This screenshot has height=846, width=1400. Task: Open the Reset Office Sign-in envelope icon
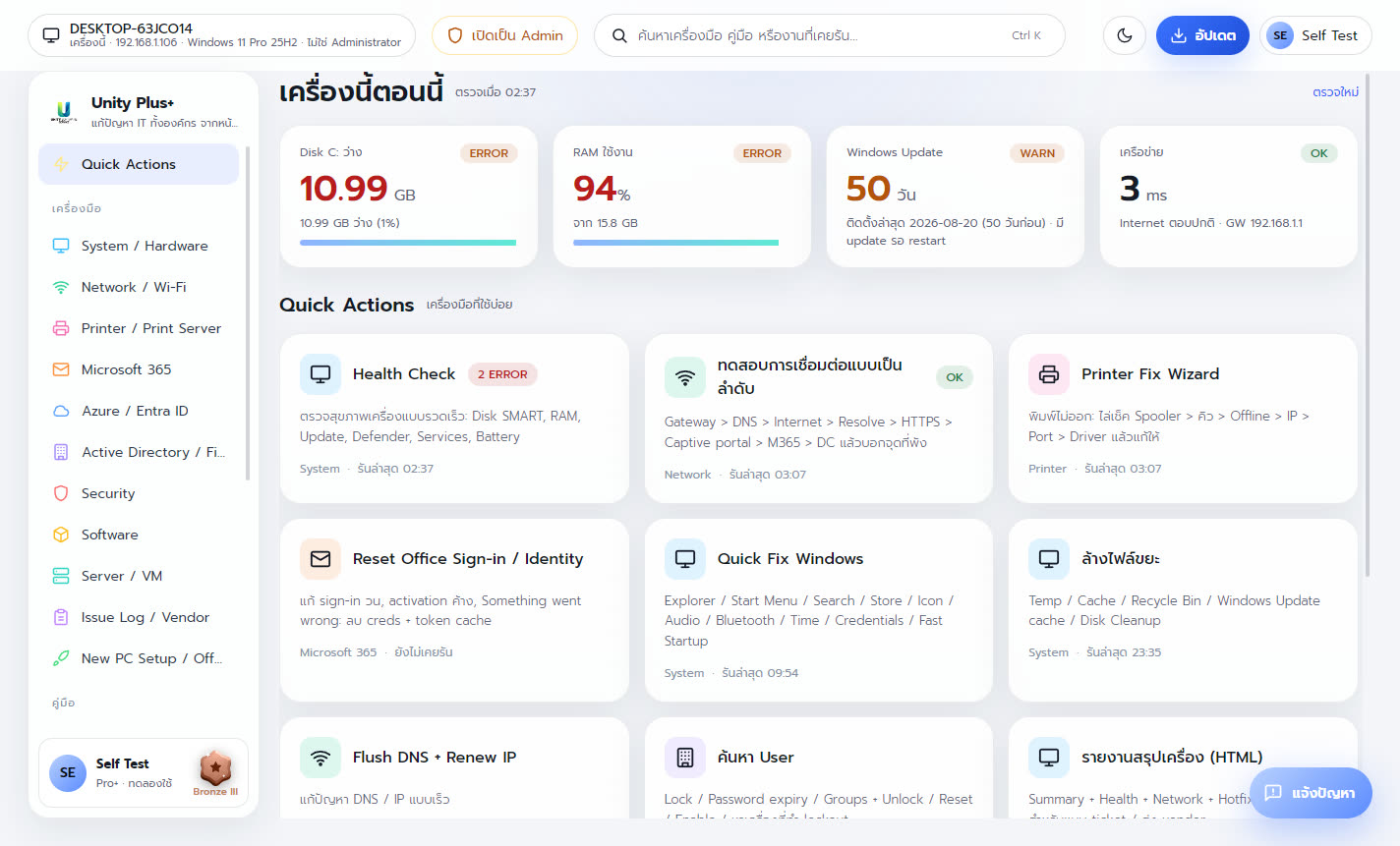[x=321, y=559]
